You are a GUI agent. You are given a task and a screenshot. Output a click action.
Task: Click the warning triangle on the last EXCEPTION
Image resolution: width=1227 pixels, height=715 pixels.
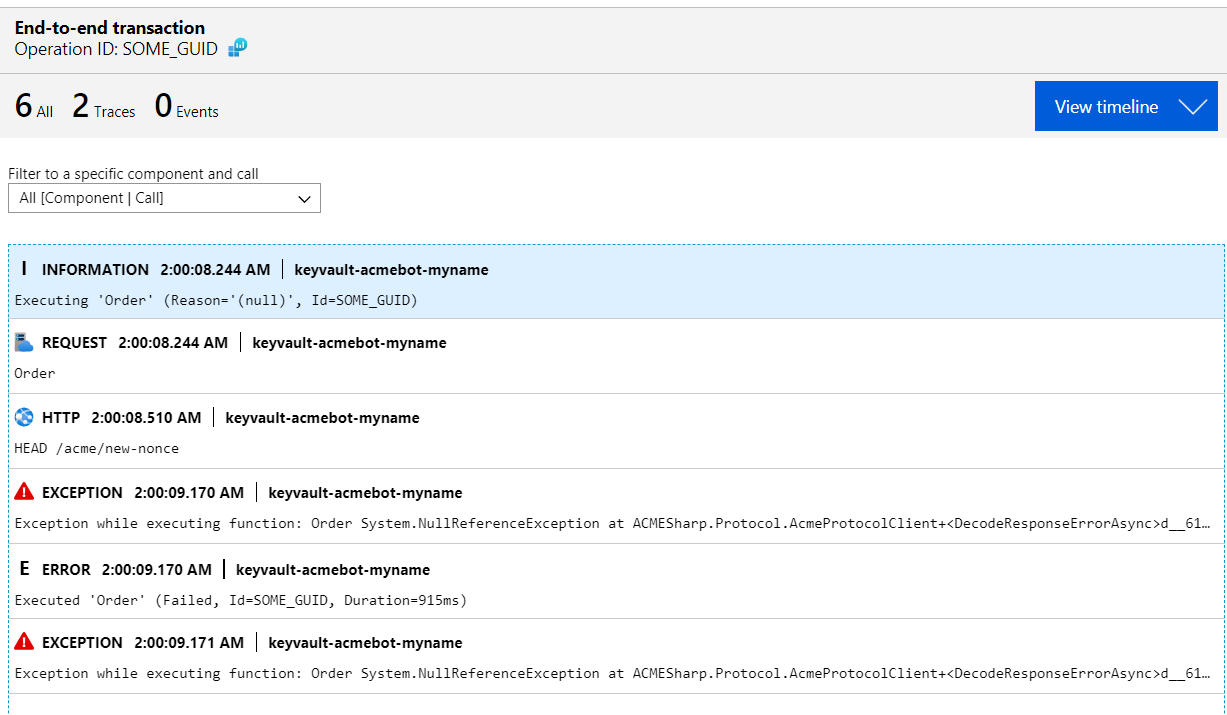(22, 642)
